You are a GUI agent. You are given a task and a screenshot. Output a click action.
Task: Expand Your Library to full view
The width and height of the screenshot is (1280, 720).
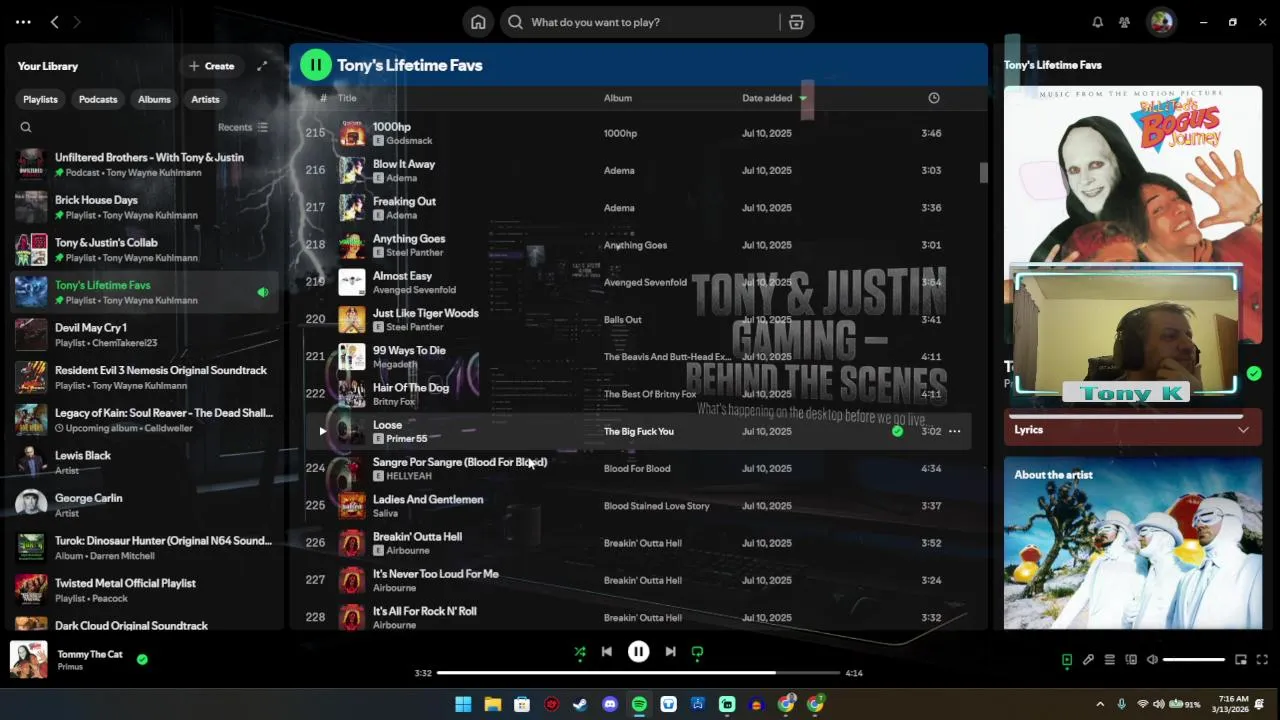tap(262, 66)
